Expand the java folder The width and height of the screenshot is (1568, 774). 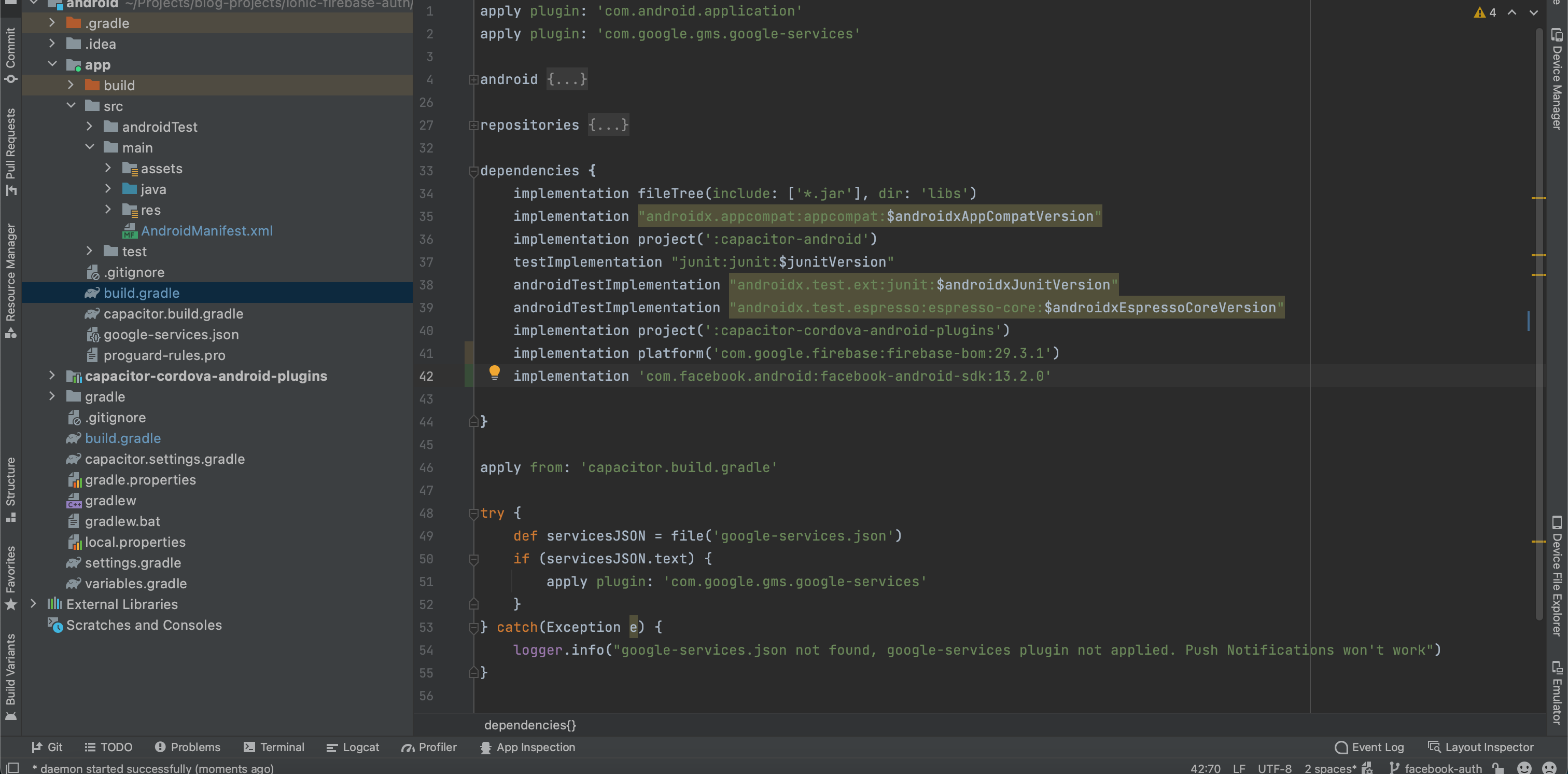coord(108,188)
